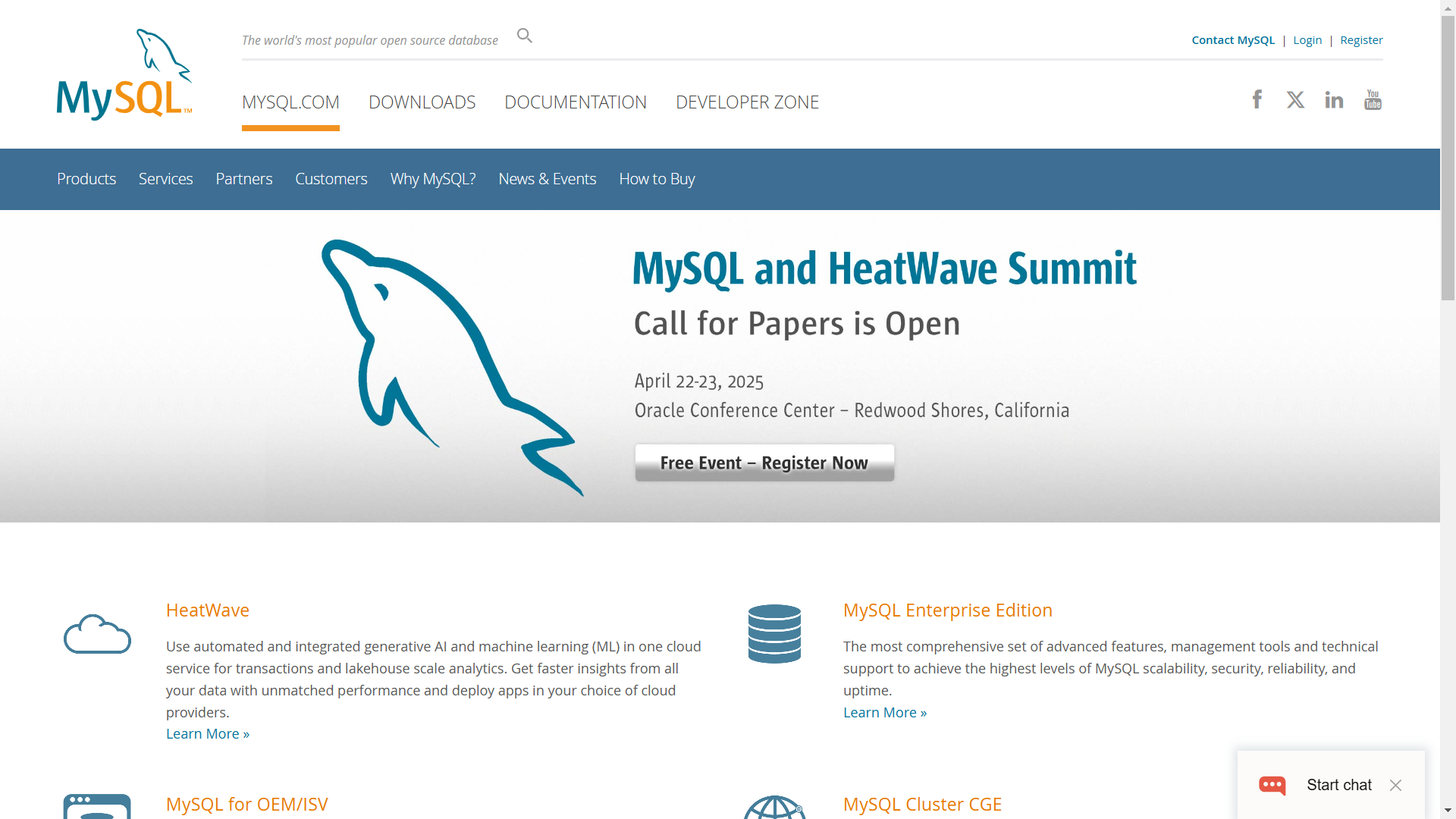Screen dimensions: 1456x819
Task: Open the search magnifier icon
Action: click(525, 36)
